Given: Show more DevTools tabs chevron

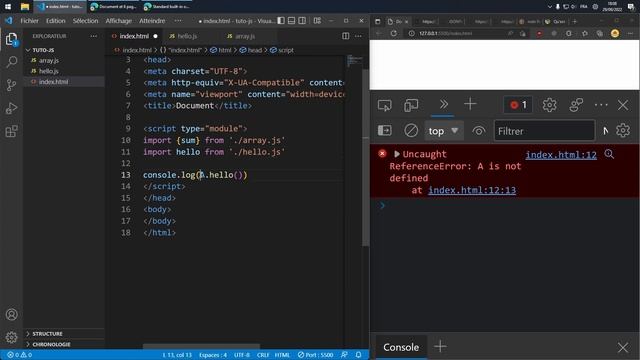Looking at the screenshot, I should pos(443,104).
